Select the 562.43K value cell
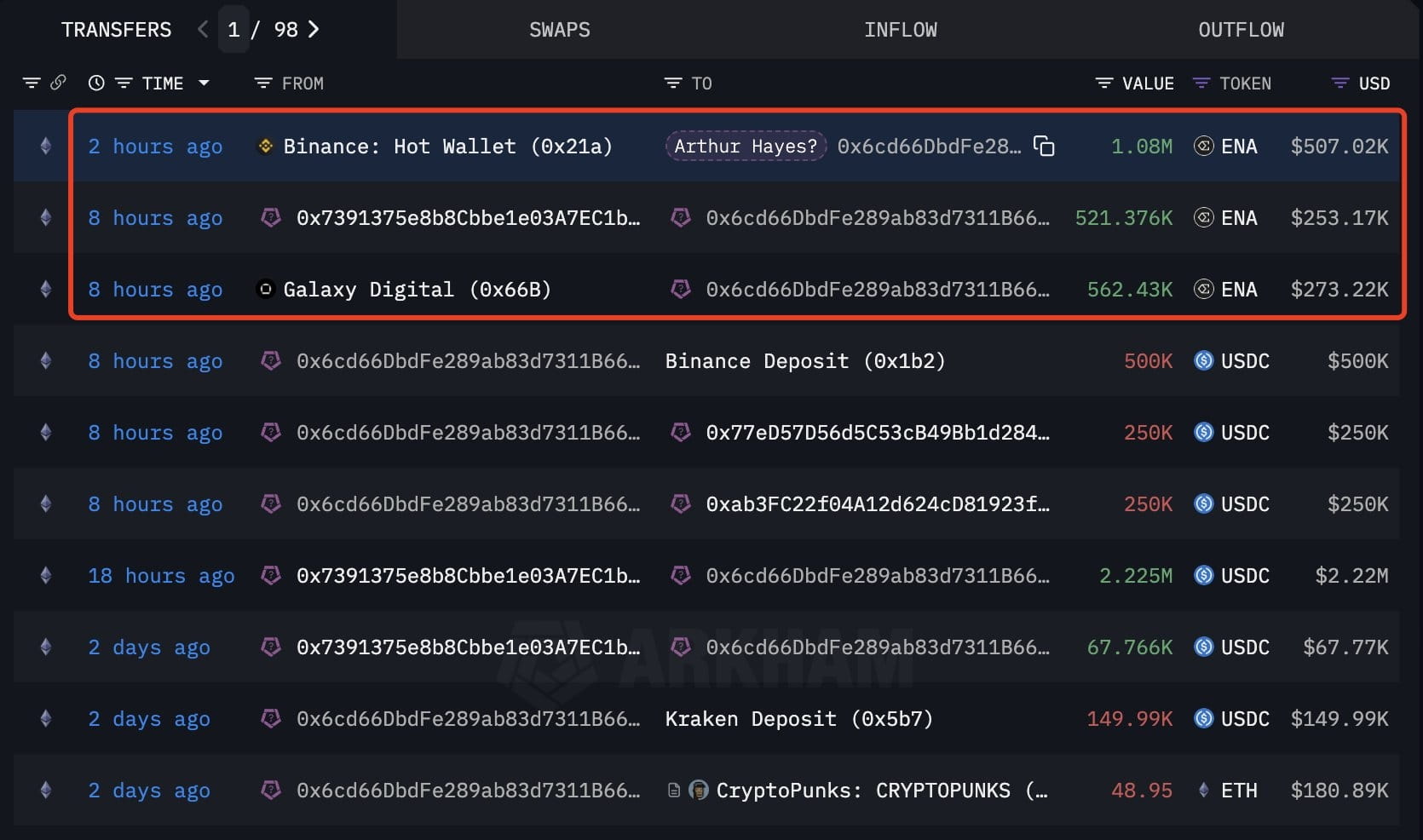 point(1130,290)
